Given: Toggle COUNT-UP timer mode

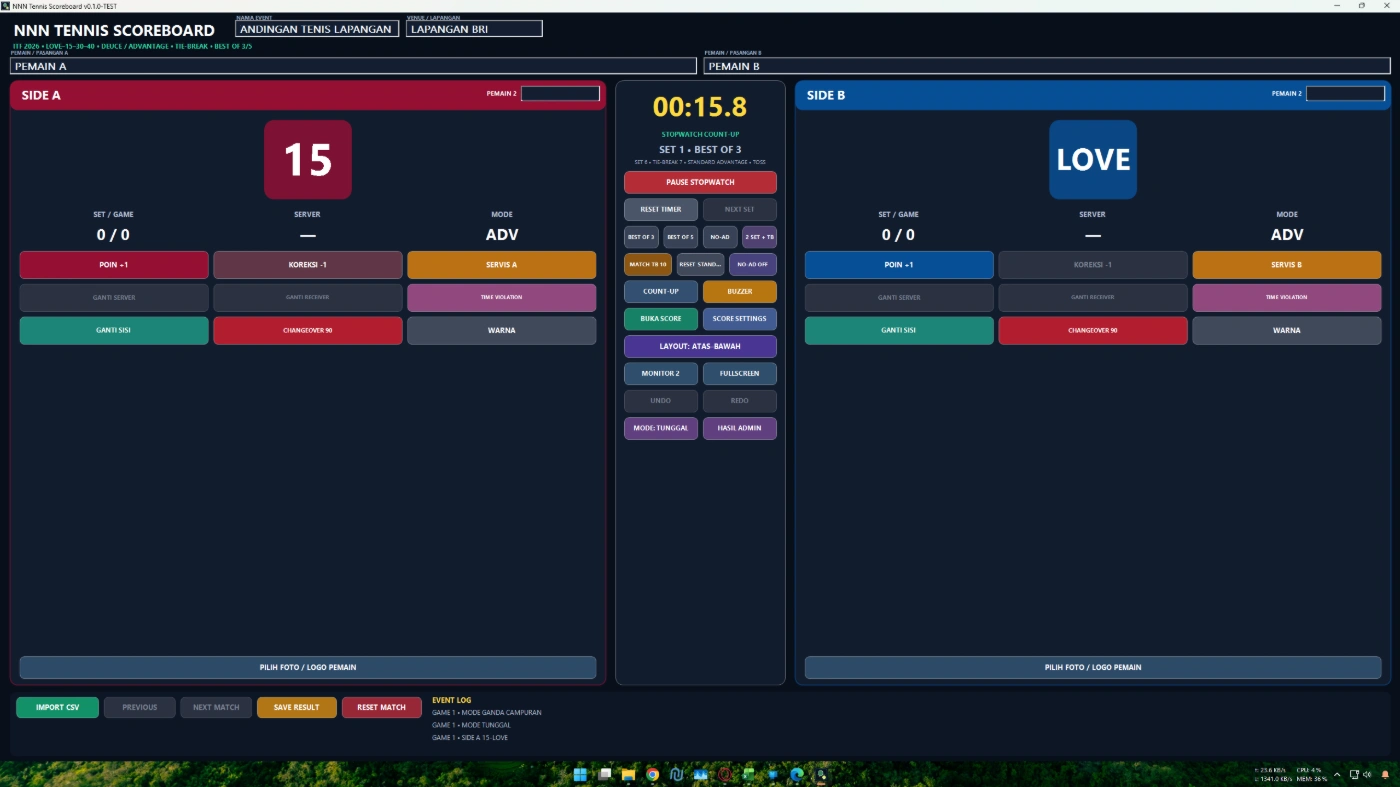Looking at the screenshot, I should click(x=661, y=292).
